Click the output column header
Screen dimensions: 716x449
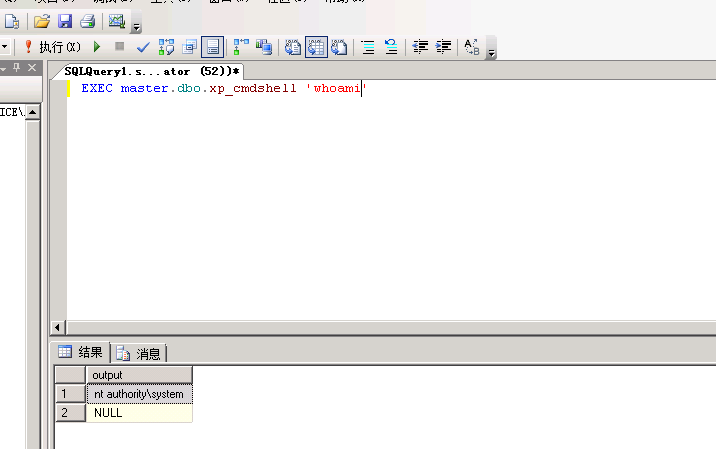tap(139, 375)
